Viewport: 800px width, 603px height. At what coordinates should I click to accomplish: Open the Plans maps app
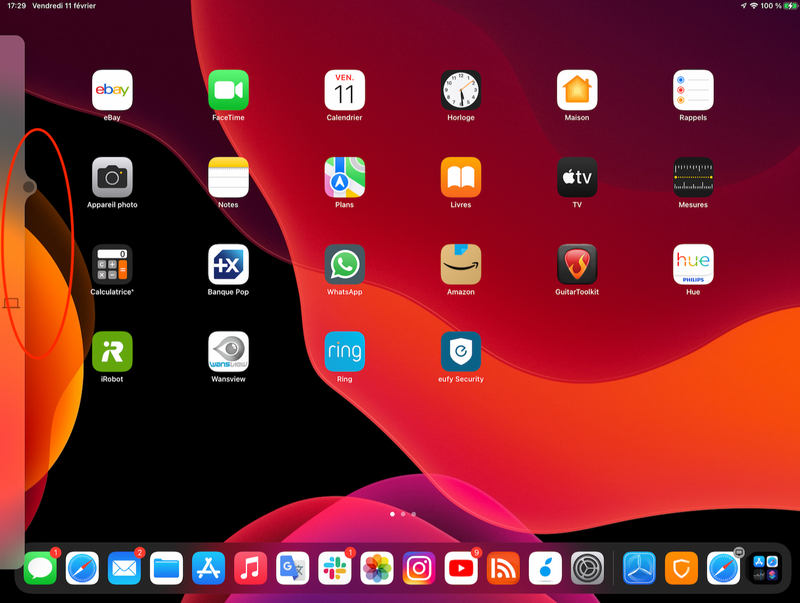click(344, 177)
